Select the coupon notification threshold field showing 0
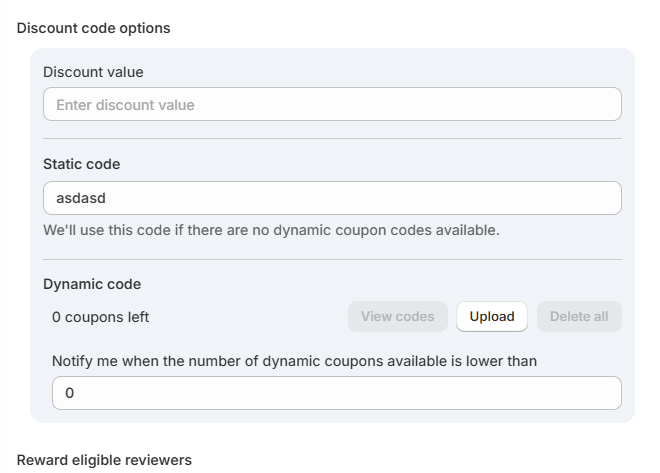Image resolution: width=660 pixels, height=473 pixels. click(336, 393)
